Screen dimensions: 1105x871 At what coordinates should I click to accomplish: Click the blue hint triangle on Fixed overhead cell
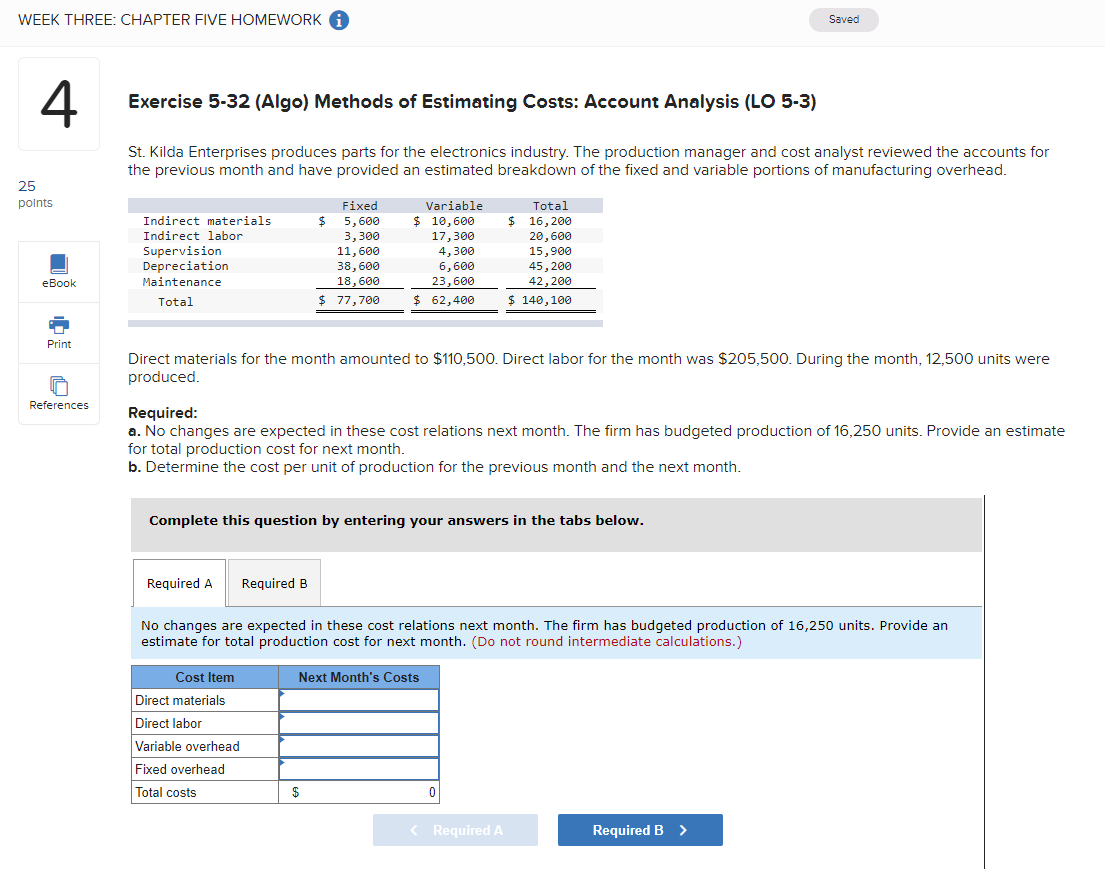pyautogui.click(x=284, y=763)
